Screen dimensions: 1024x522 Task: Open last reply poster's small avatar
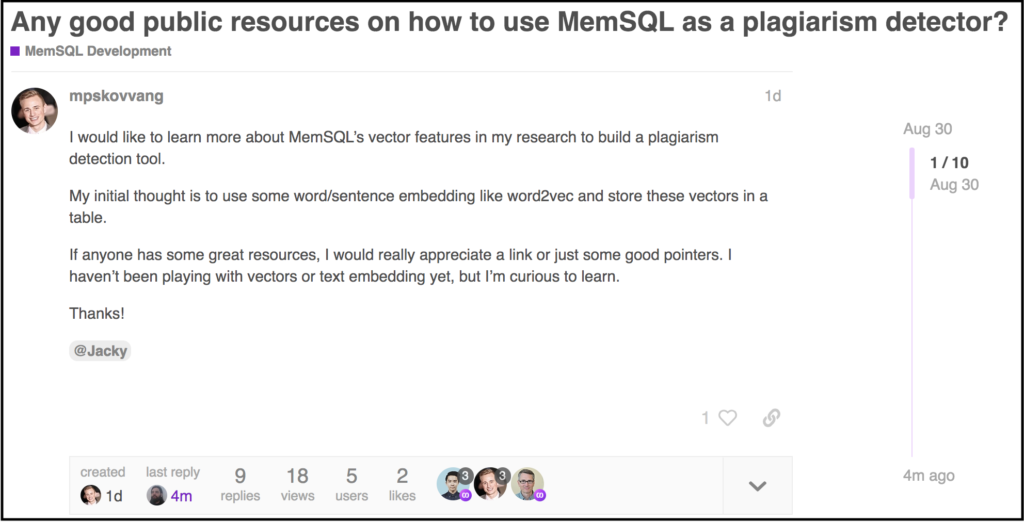[157, 495]
